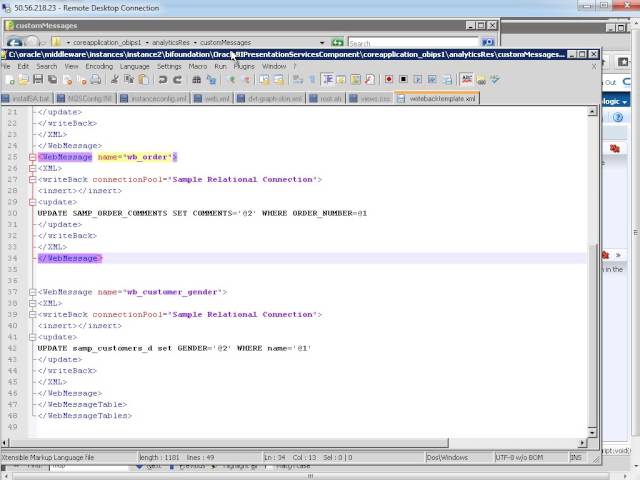The height and width of the screenshot is (480, 640).
Task: Click the Redo arrow toolbar icon
Action: (177, 80)
